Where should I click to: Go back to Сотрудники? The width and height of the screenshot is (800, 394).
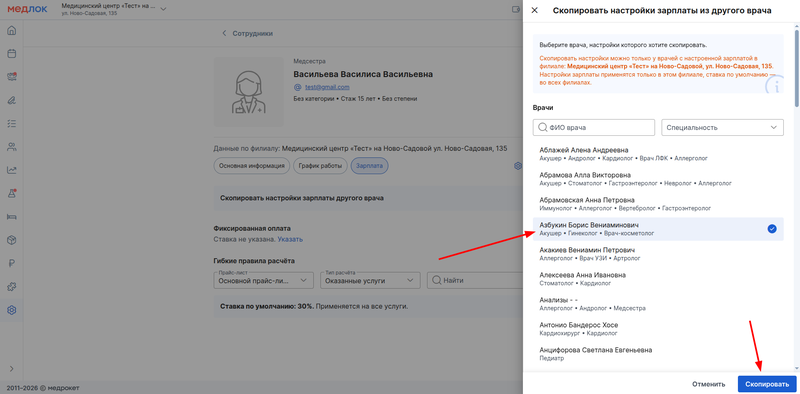(247, 34)
